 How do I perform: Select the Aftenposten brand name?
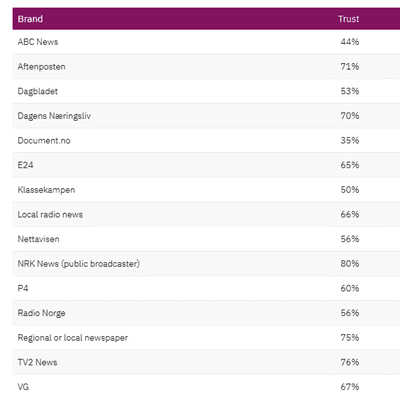[41, 67]
